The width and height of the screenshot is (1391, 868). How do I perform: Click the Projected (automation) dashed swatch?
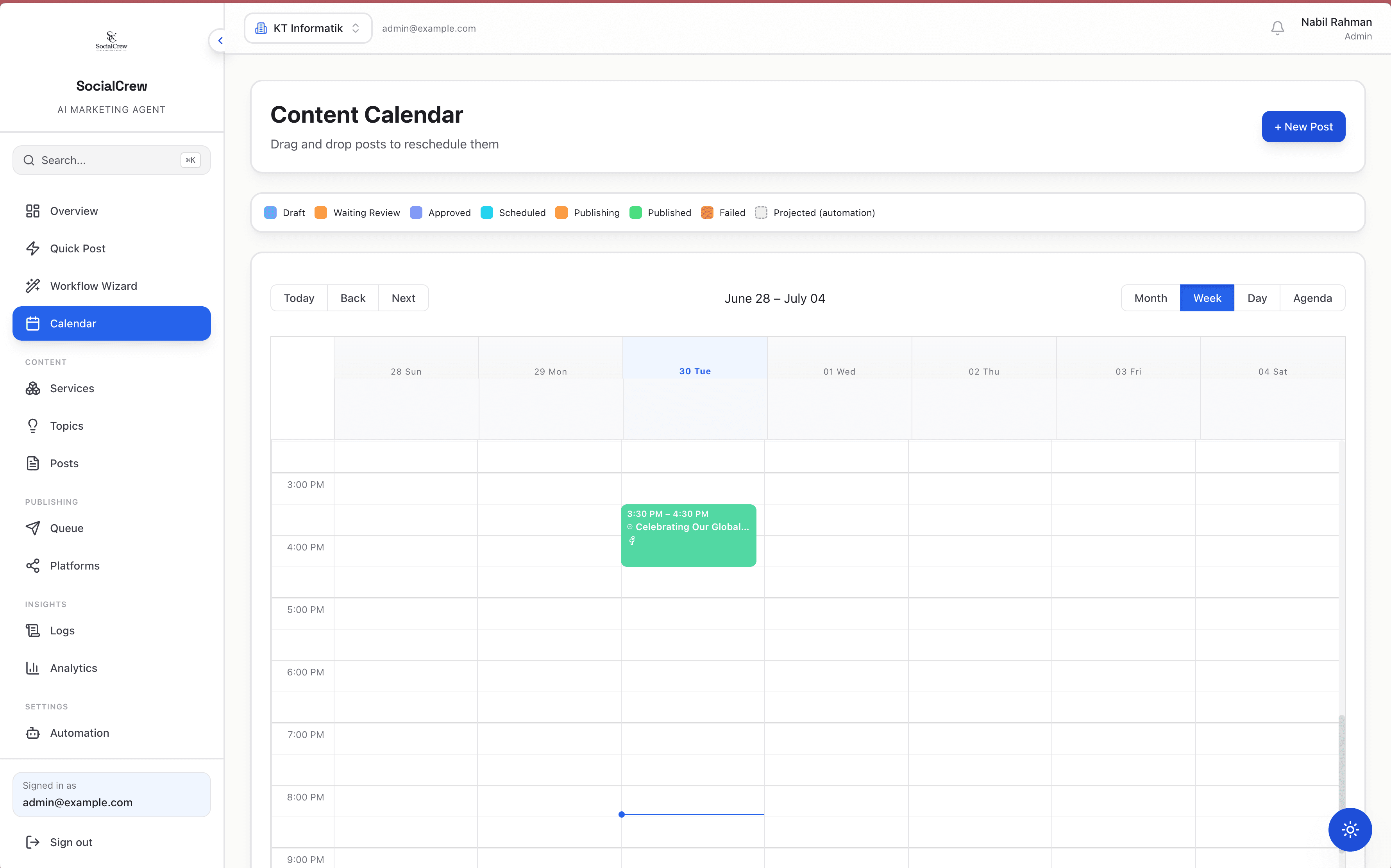tap(761, 213)
